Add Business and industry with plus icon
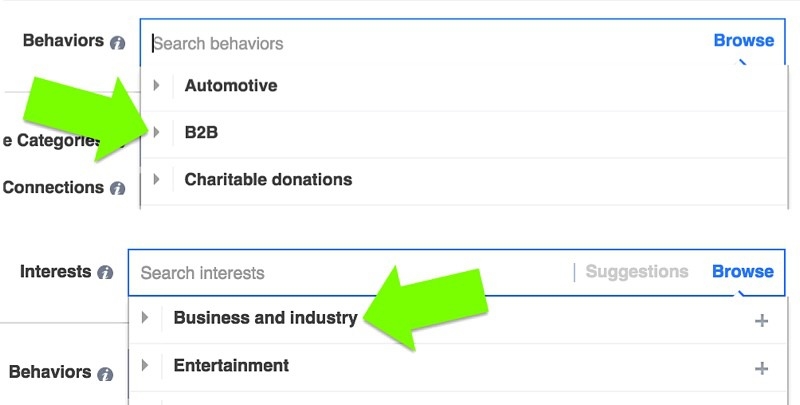This screenshot has width=800, height=405. click(761, 320)
